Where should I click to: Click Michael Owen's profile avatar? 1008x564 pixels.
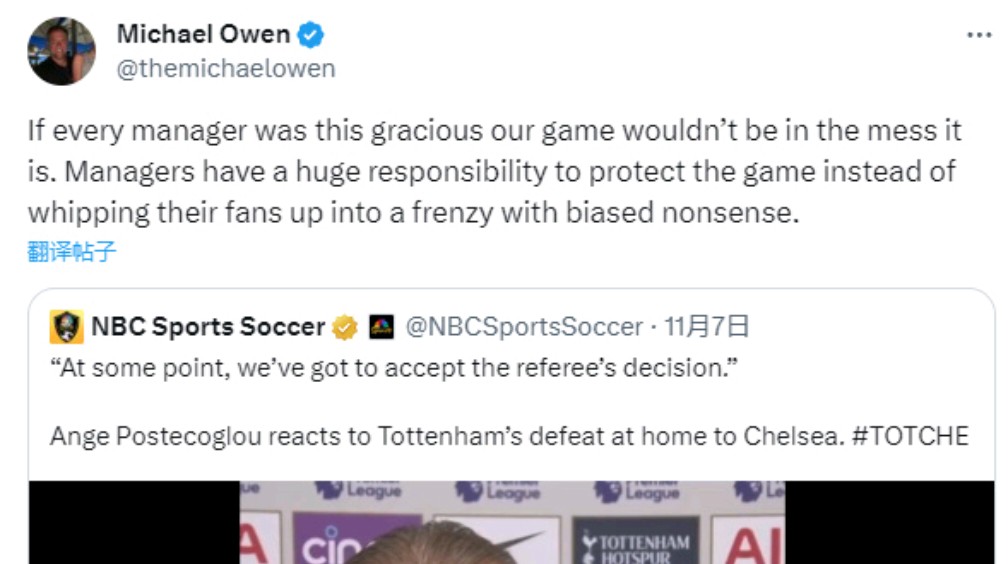[x=61, y=51]
